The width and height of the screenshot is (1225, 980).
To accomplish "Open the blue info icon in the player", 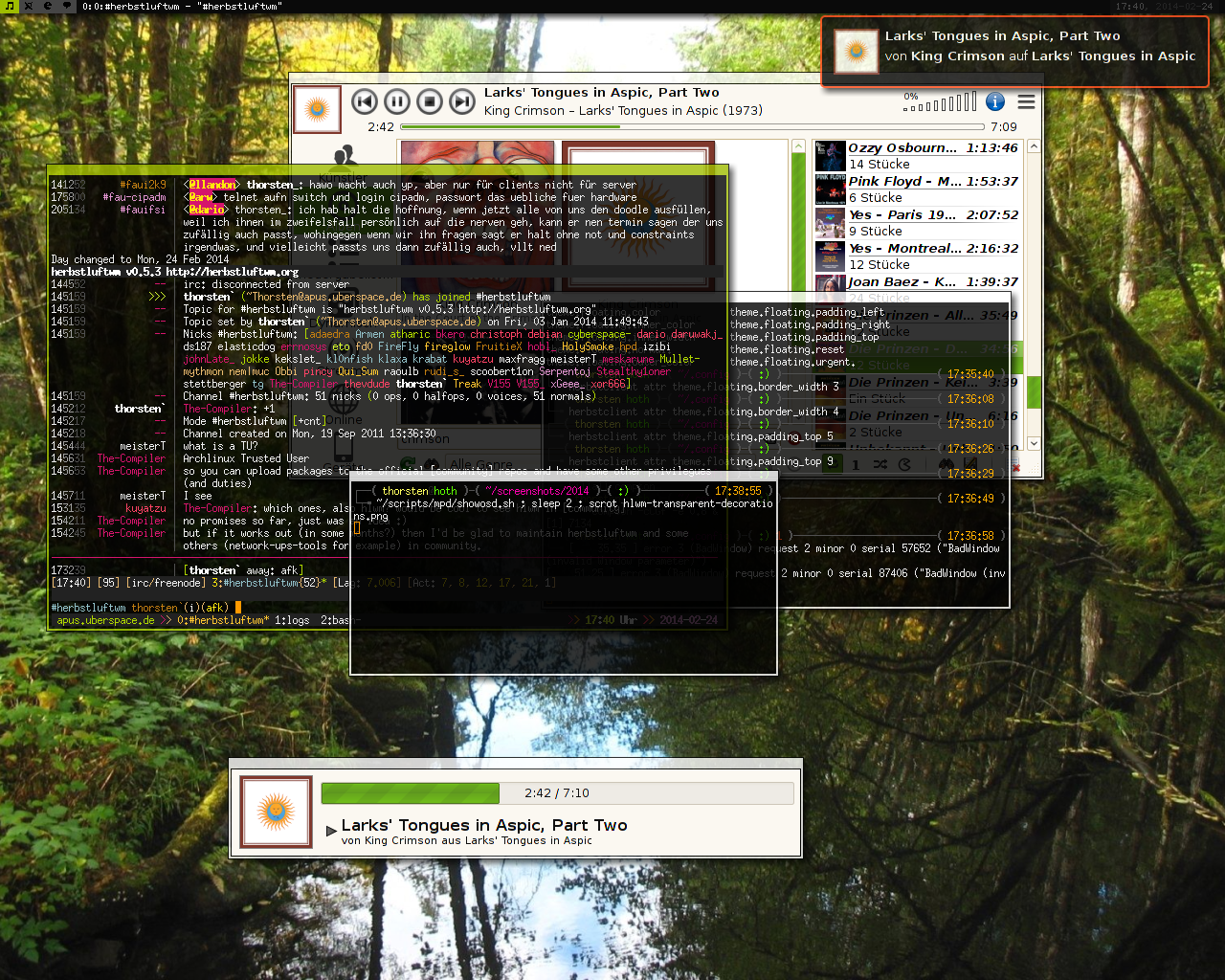I will pyautogui.click(x=995, y=101).
